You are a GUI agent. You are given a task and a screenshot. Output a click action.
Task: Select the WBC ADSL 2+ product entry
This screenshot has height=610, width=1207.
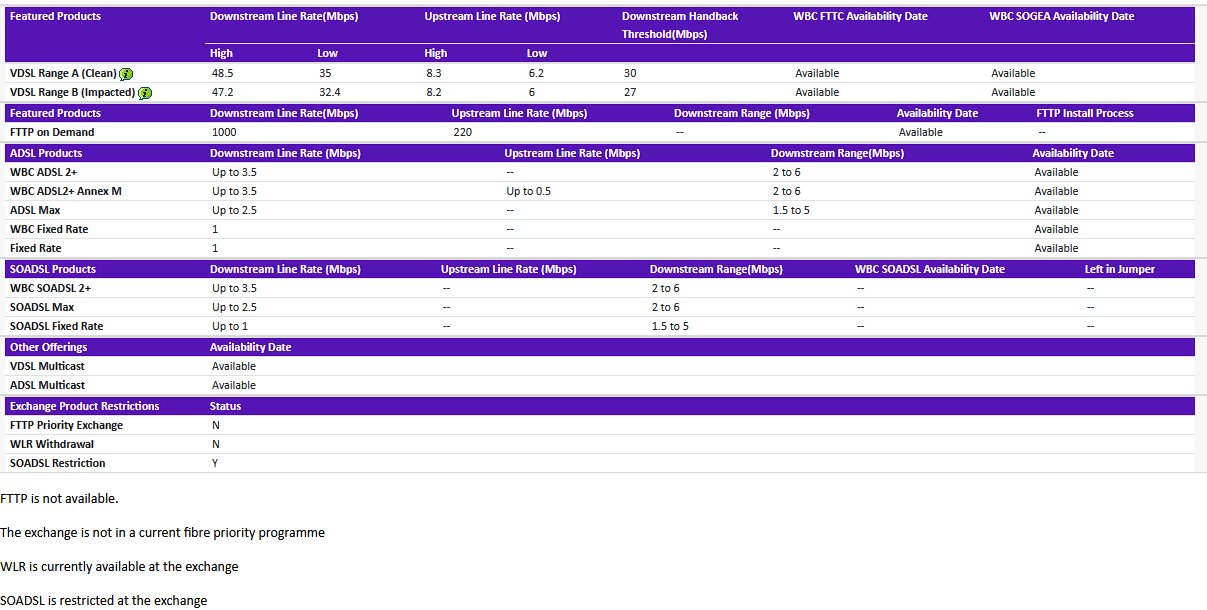(x=46, y=171)
